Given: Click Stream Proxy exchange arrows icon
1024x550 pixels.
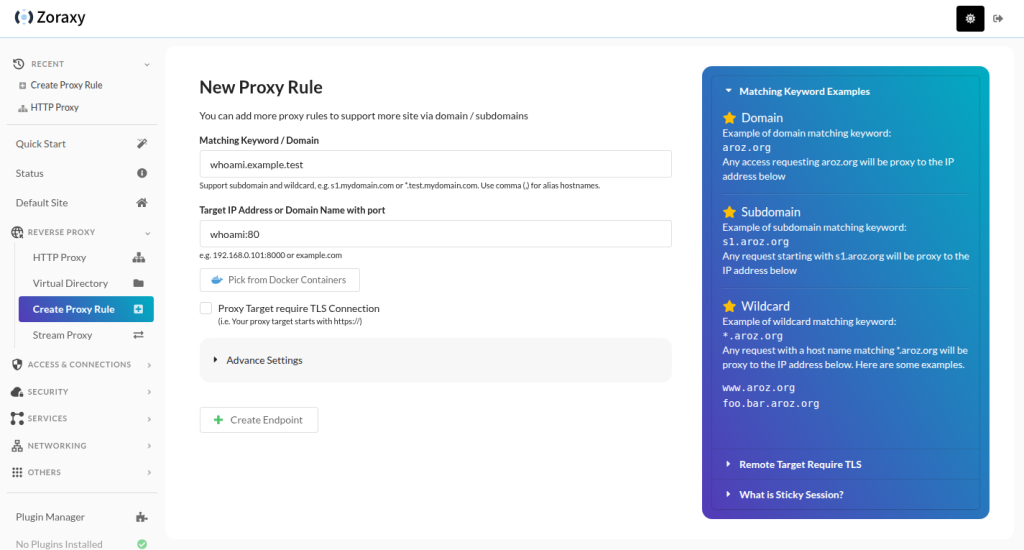Looking at the screenshot, I should tap(138, 335).
